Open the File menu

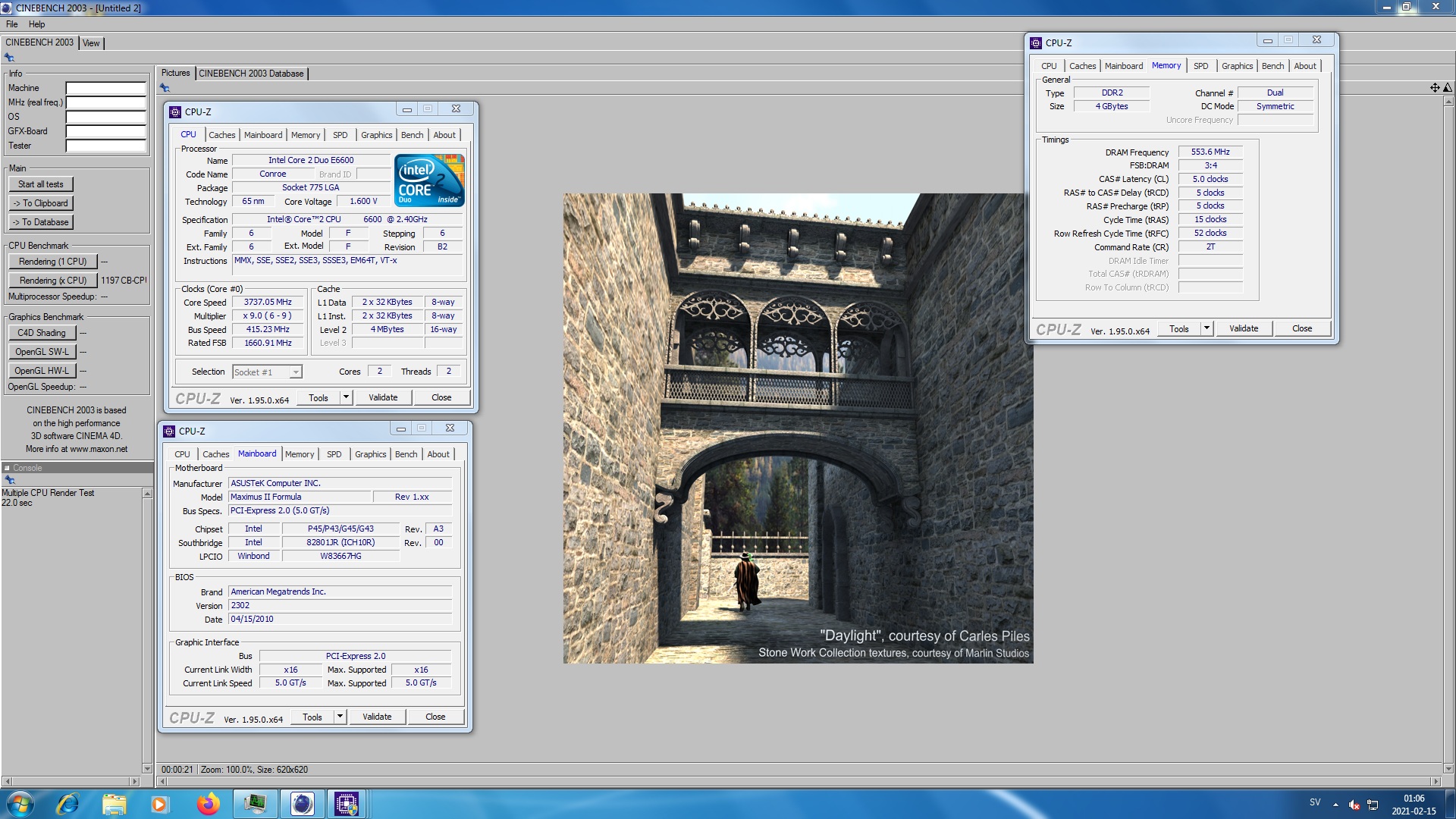click(x=12, y=24)
